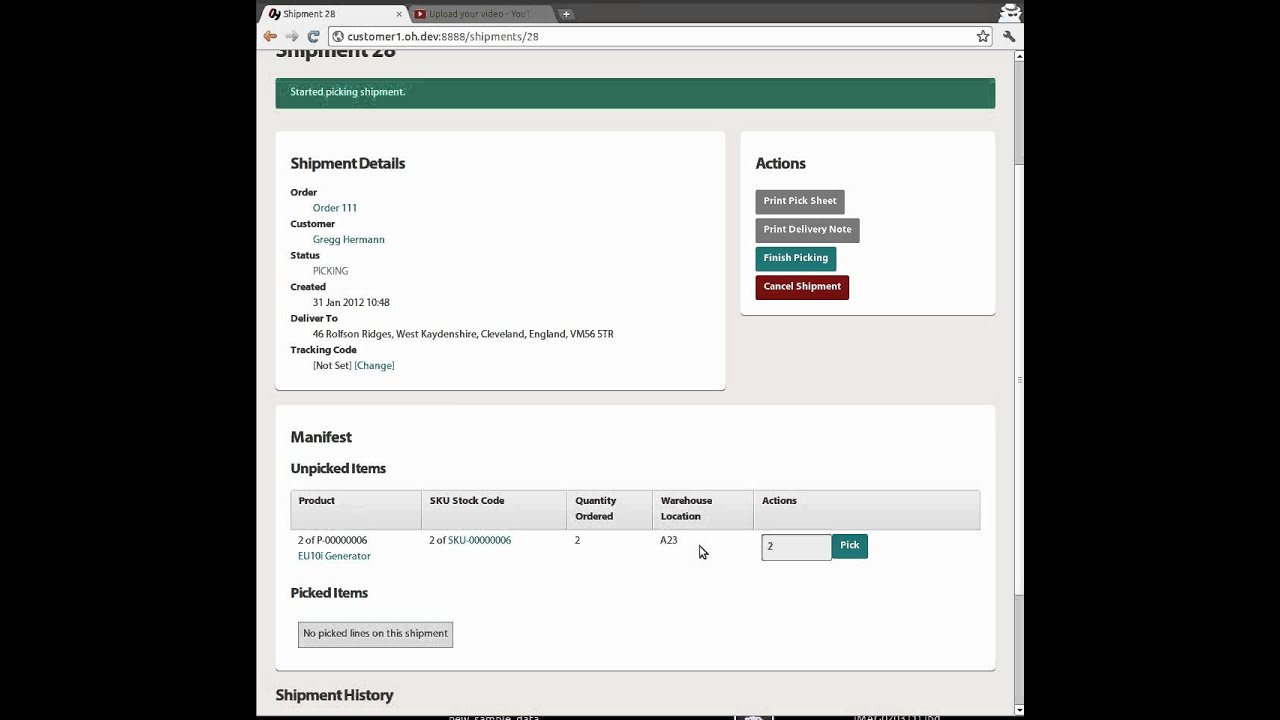Image resolution: width=1280 pixels, height=720 pixels.
Task: Click the delivery address text
Action: [463, 334]
